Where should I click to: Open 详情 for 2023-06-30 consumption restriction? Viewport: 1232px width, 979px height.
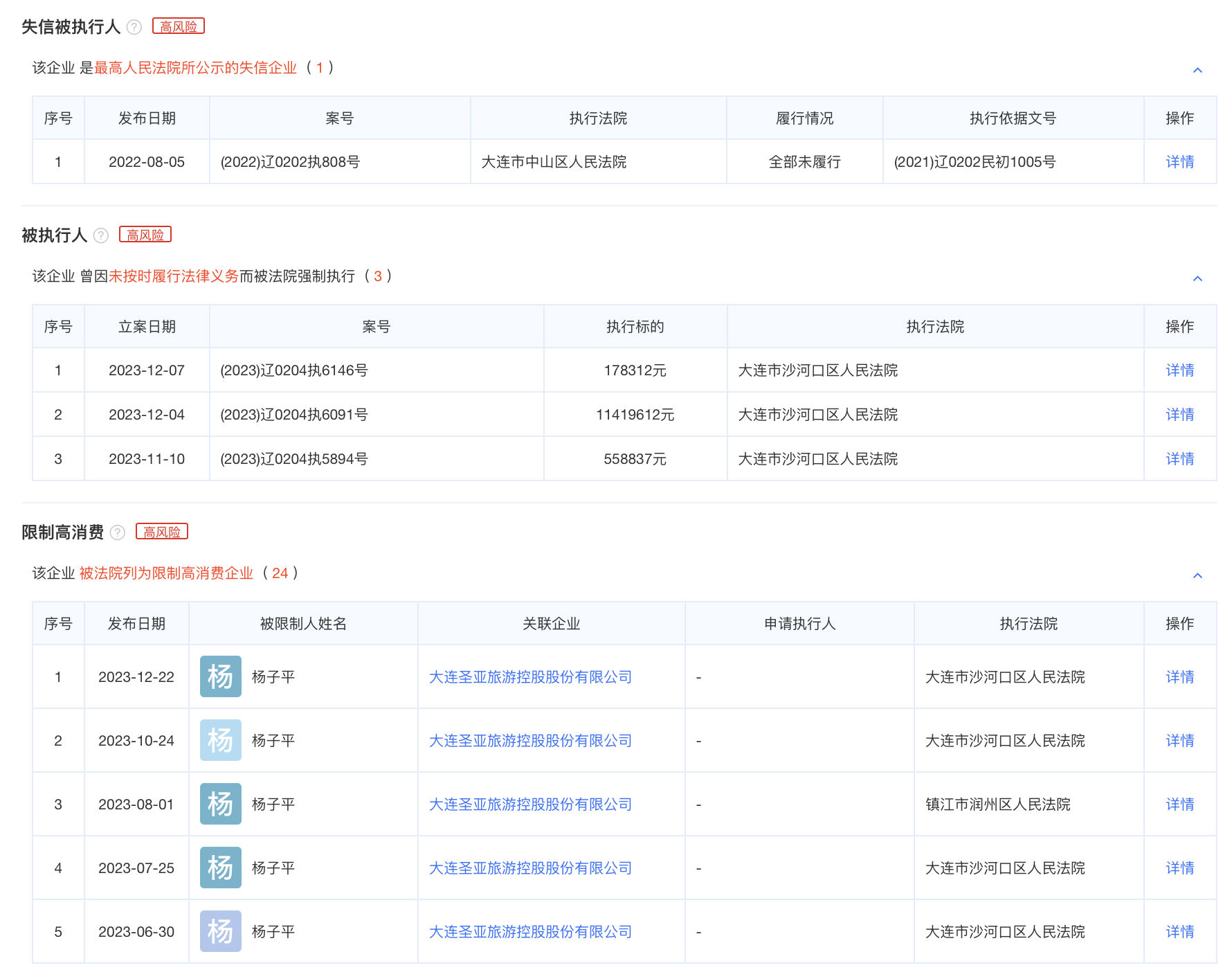click(1180, 932)
